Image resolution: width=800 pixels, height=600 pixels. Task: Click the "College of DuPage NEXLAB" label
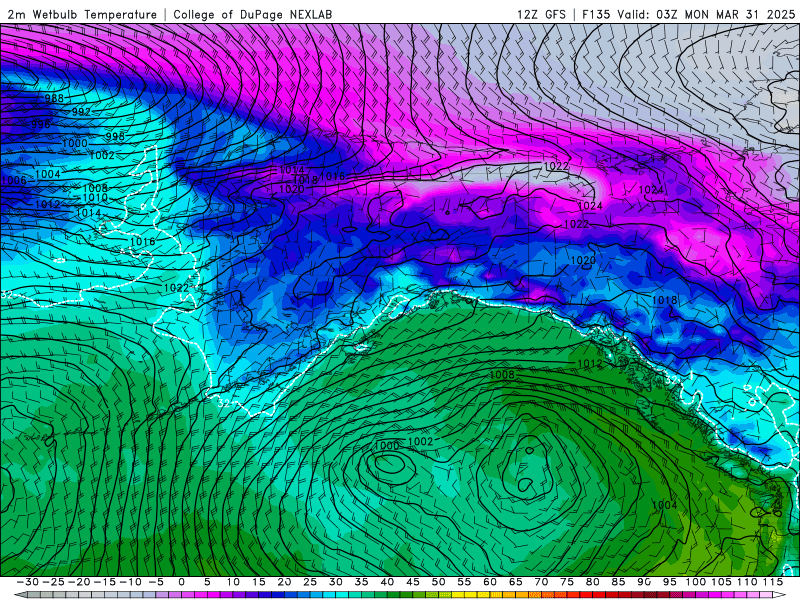point(253,14)
